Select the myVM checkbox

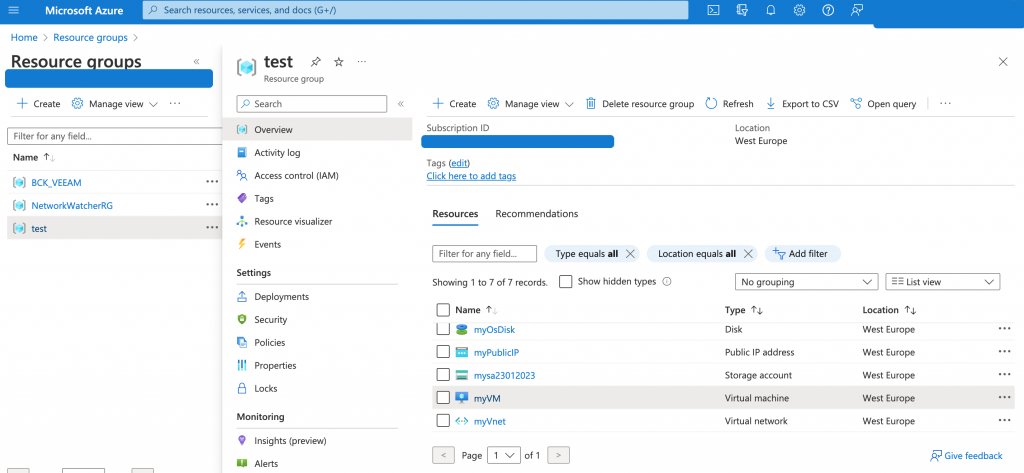tap(443, 397)
